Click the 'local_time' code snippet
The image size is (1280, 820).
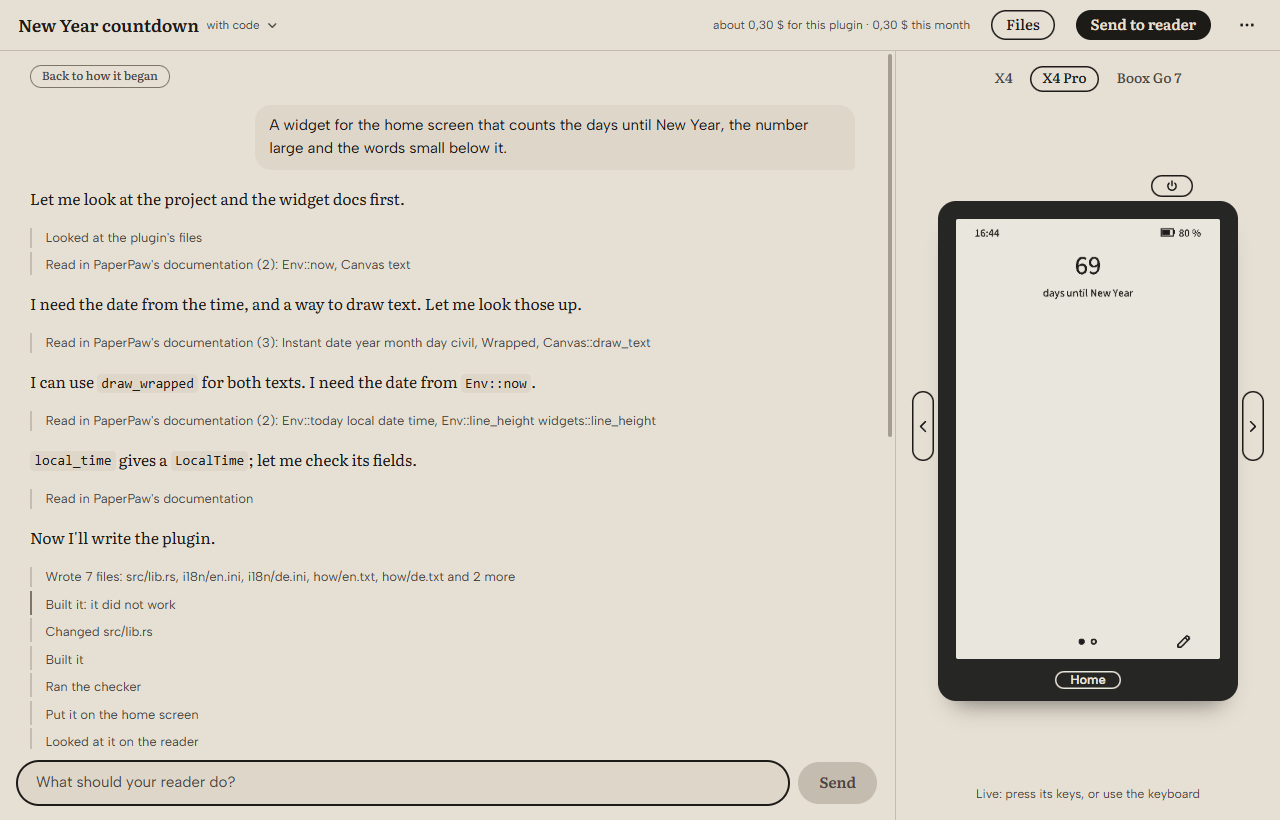click(x=72, y=461)
